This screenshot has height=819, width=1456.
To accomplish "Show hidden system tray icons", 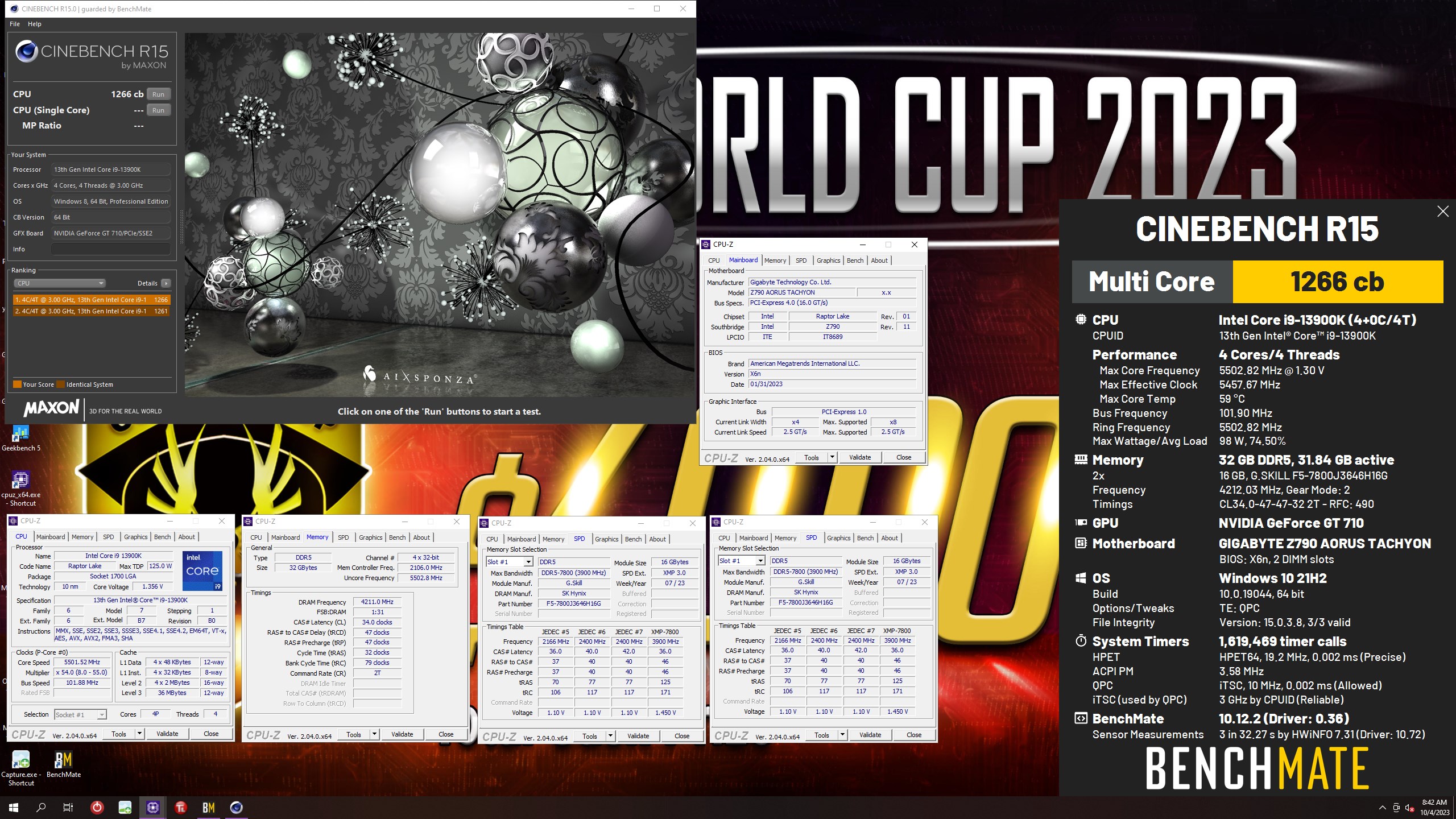I will coord(1383,808).
